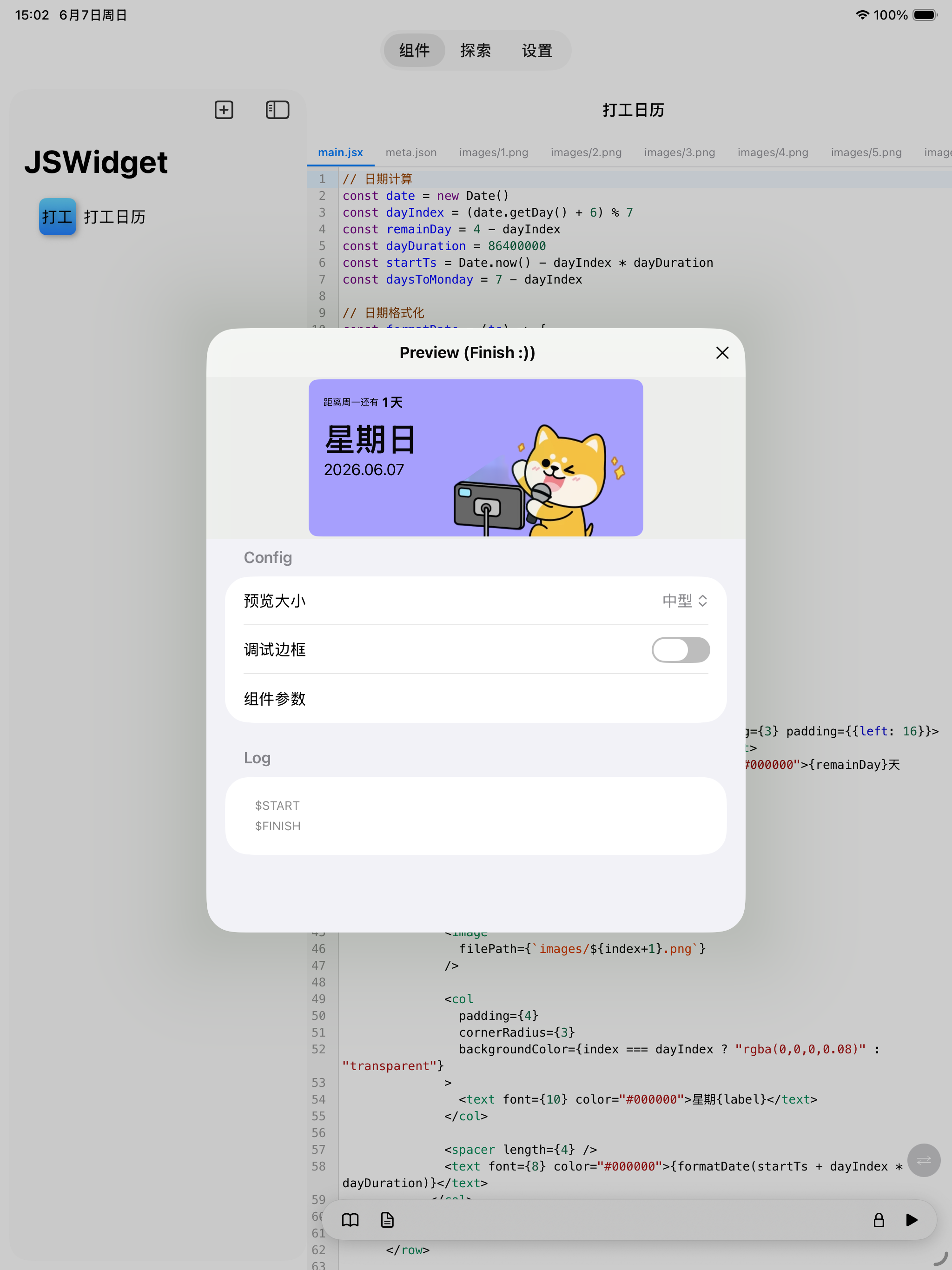Screen dimensions: 952x1270
Task: Open the images/5.png file tab
Action: pyautogui.click(x=866, y=152)
